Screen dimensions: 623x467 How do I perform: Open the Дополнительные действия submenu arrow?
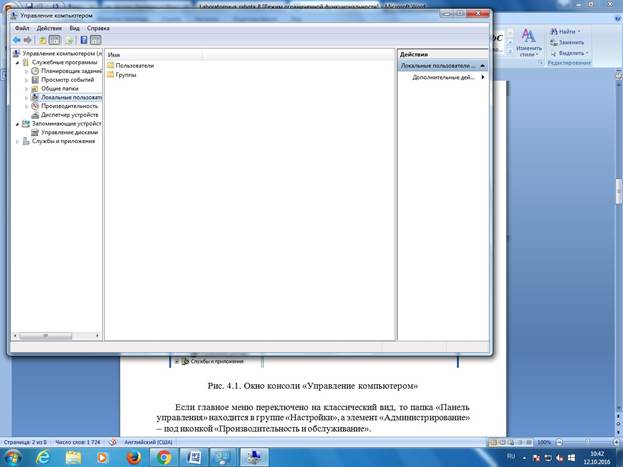pos(483,77)
